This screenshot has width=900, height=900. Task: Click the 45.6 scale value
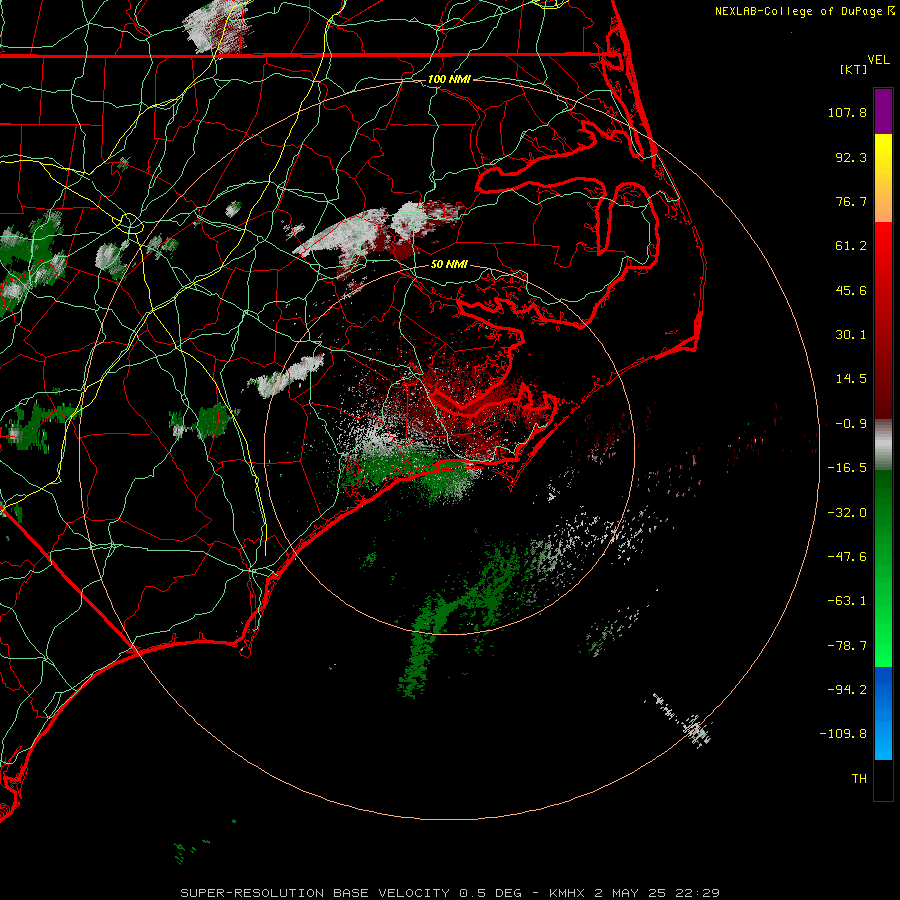coord(851,290)
